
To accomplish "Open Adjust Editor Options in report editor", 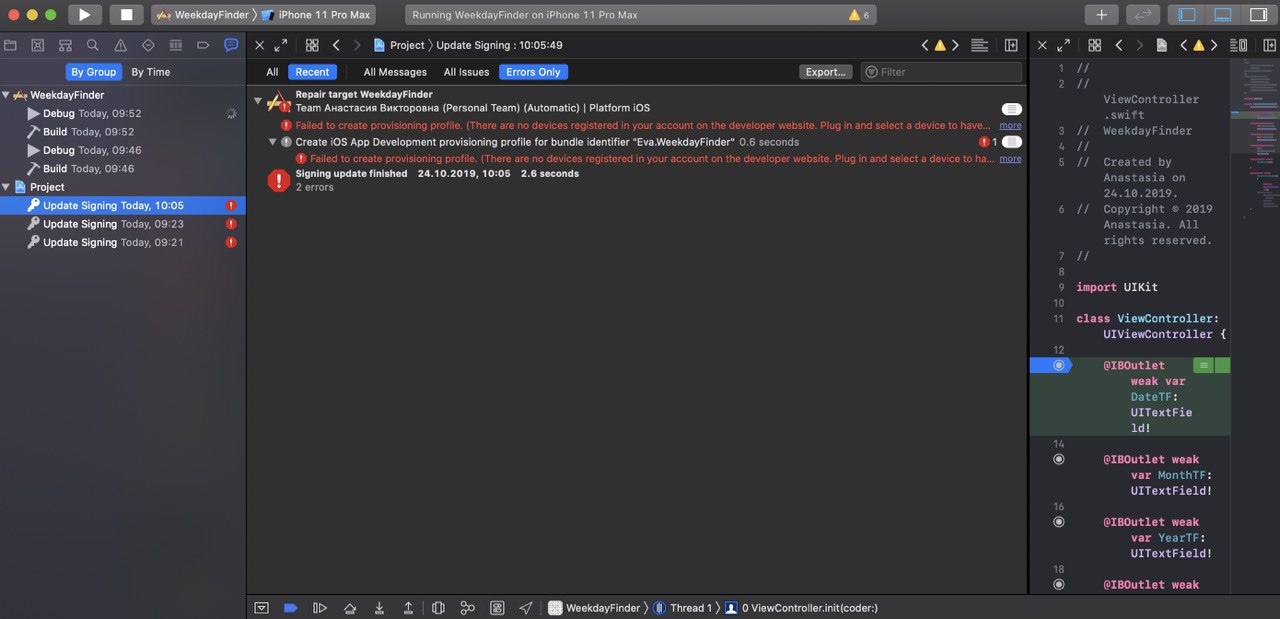I will click(980, 45).
